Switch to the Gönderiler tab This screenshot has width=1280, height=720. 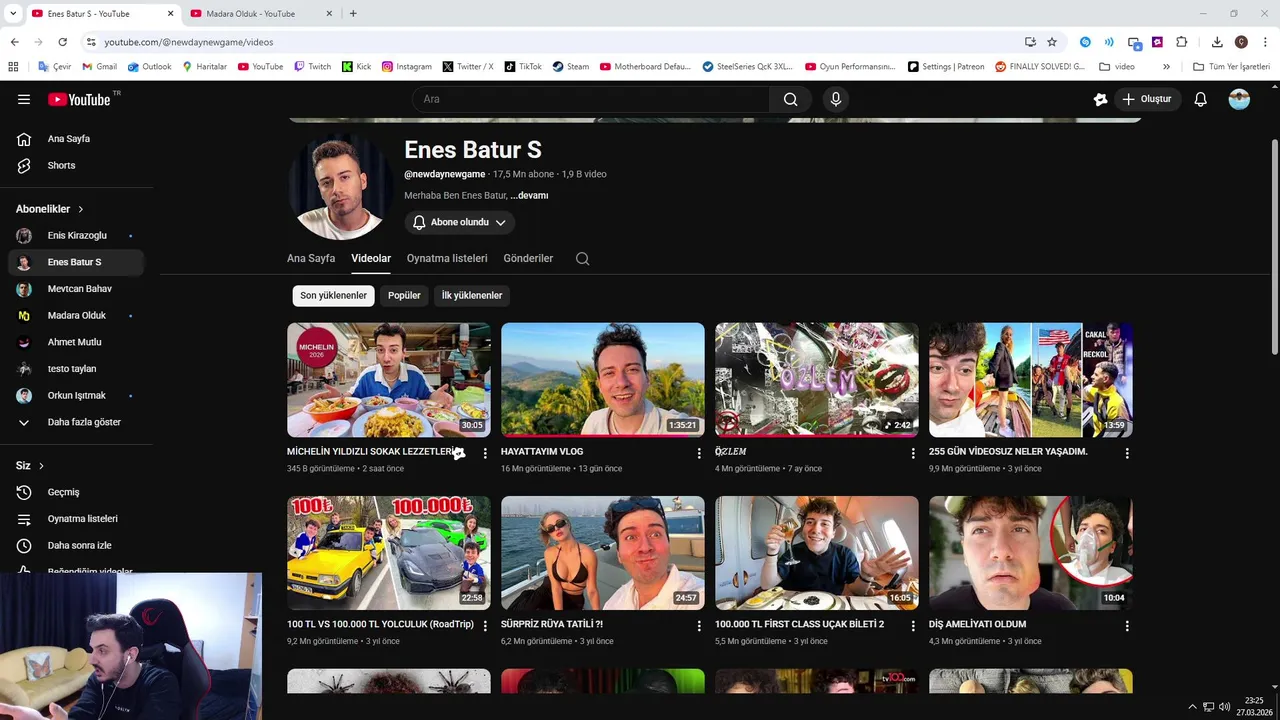tap(528, 258)
